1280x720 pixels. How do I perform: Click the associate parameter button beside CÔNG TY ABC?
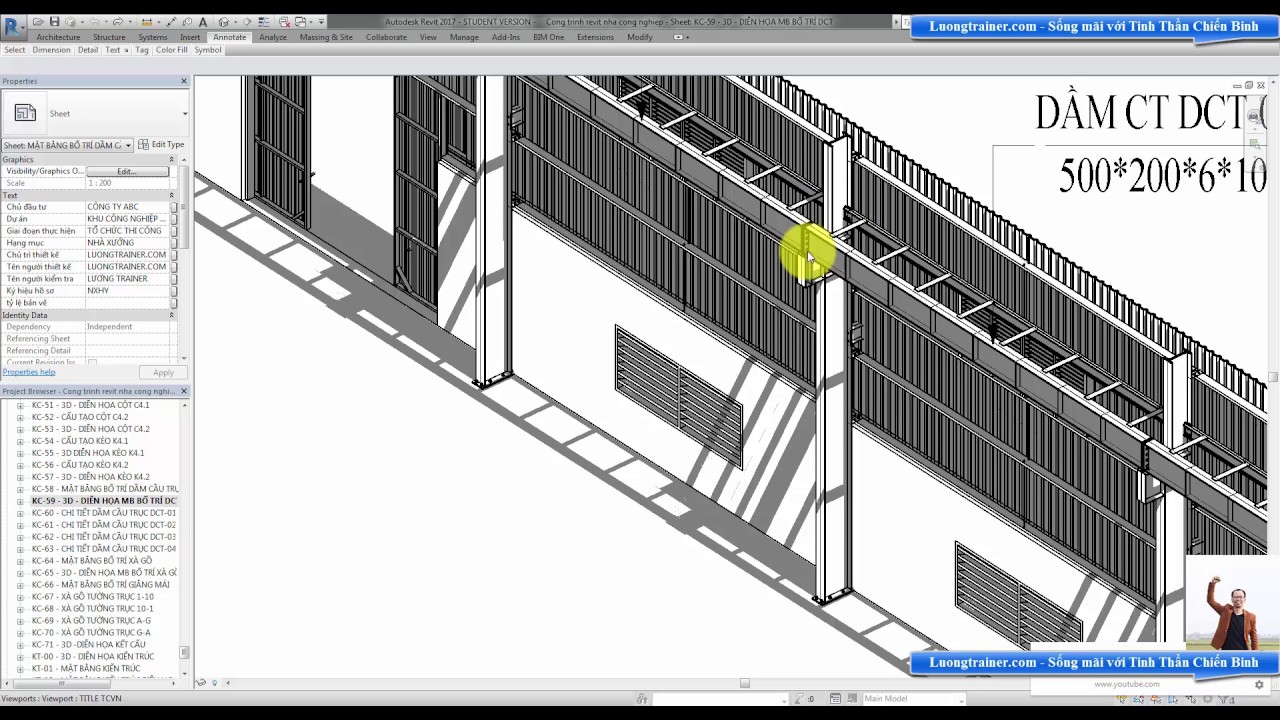(x=174, y=207)
